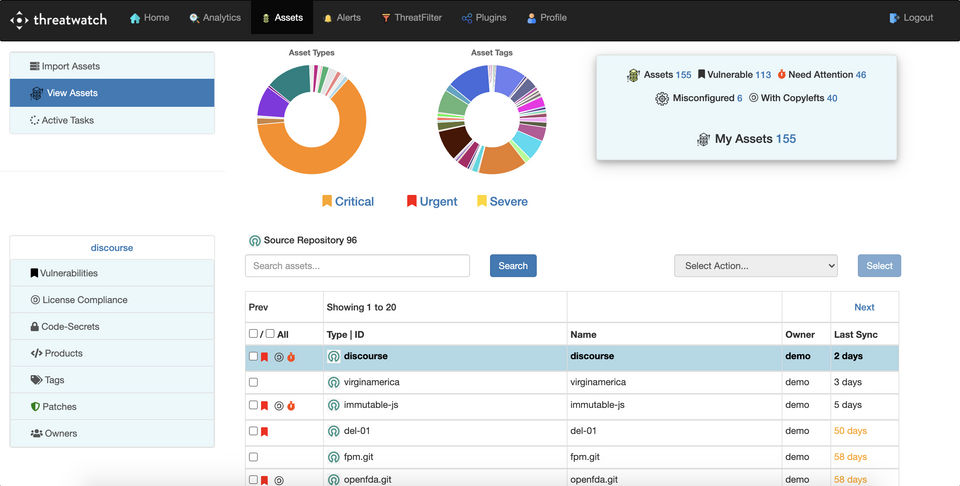Click the Logout door icon

[894, 18]
